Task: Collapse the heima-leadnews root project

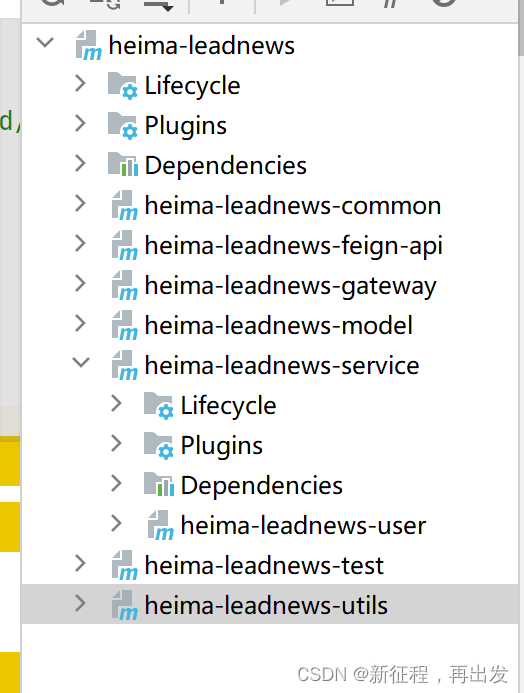Action: coord(45,43)
